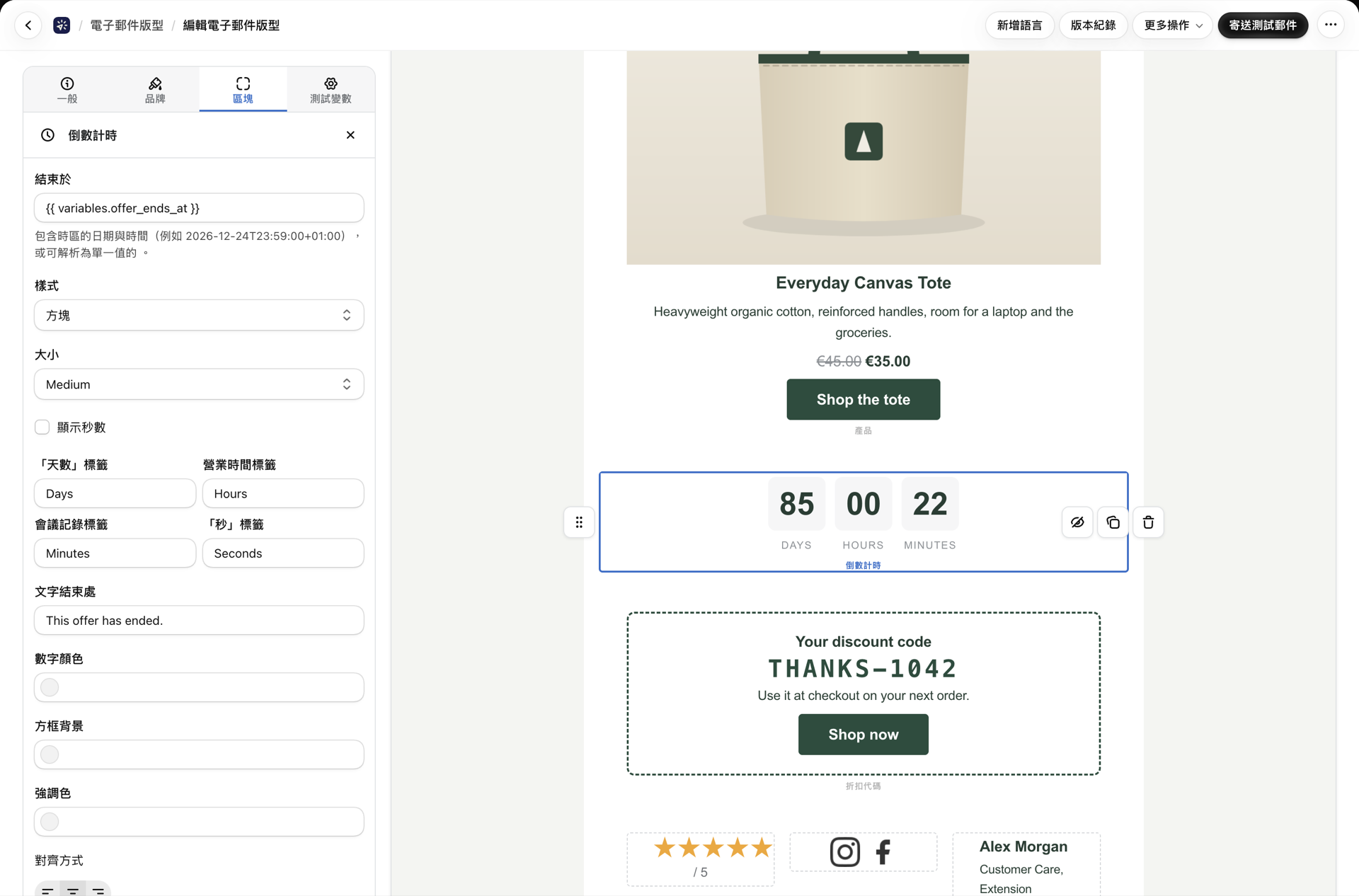1359x896 pixels.
Task: Pick the 數字顏色 color swatch
Action: [x=50, y=687]
